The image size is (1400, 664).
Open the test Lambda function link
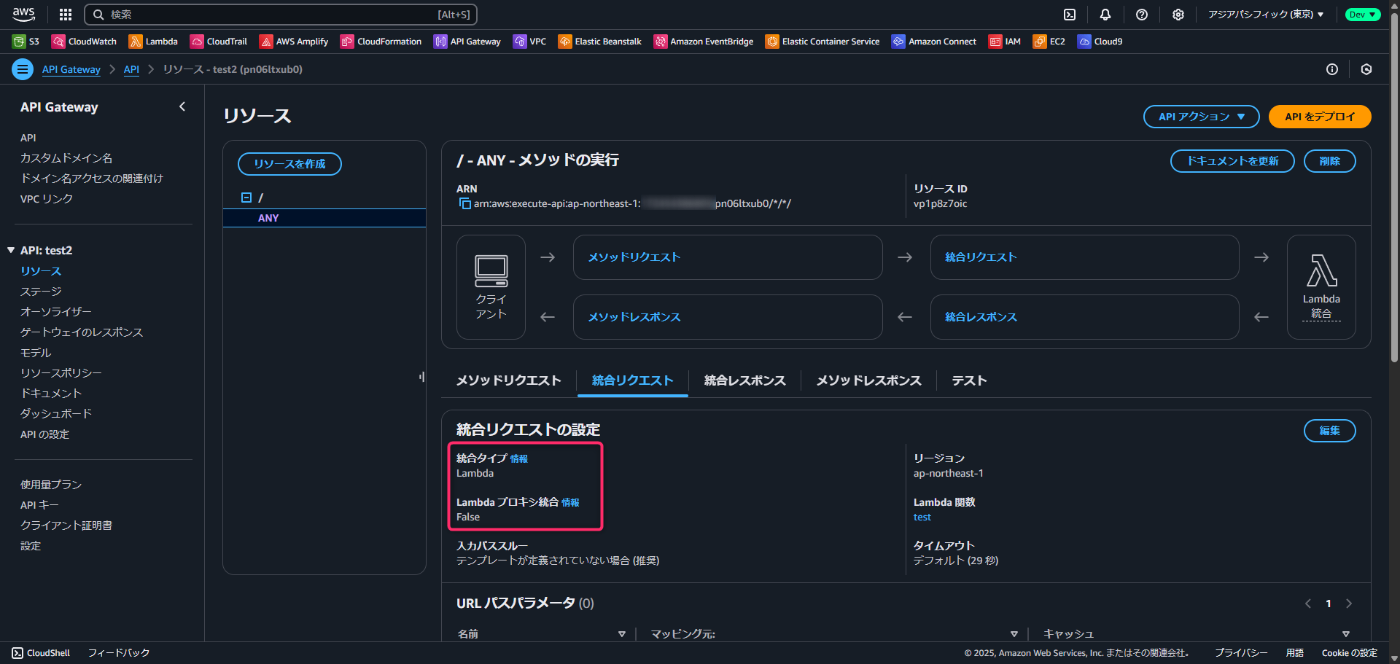pos(921,516)
